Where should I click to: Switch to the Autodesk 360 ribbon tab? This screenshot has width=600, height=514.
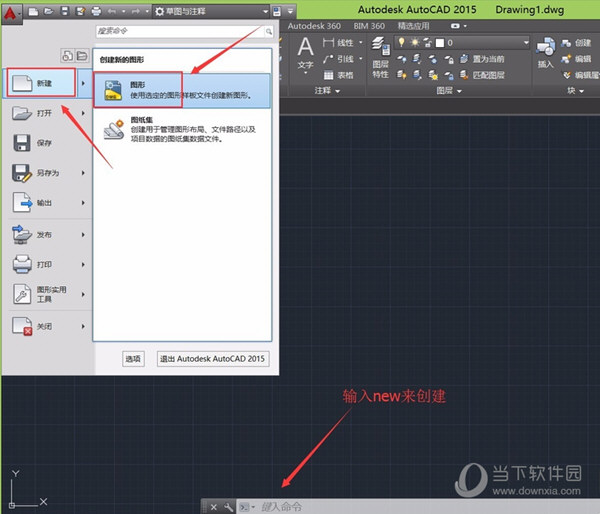pos(314,26)
